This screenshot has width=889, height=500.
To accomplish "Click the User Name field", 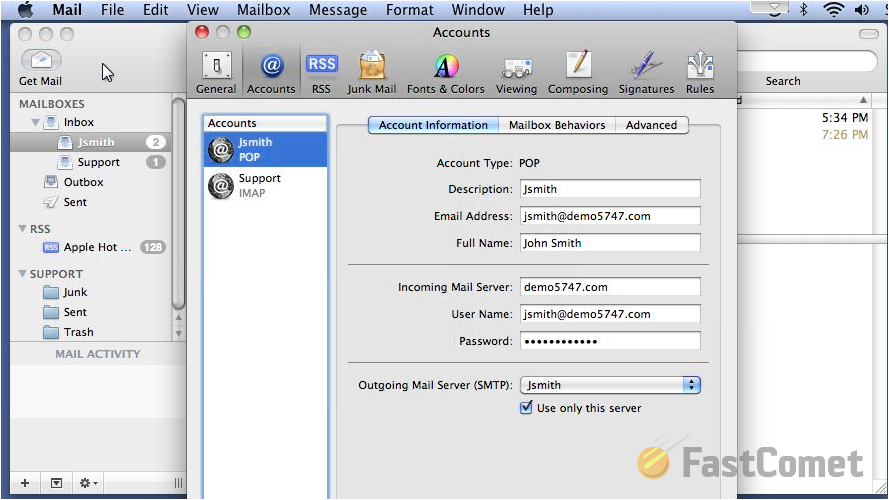I will pyautogui.click(x=610, y=314).
